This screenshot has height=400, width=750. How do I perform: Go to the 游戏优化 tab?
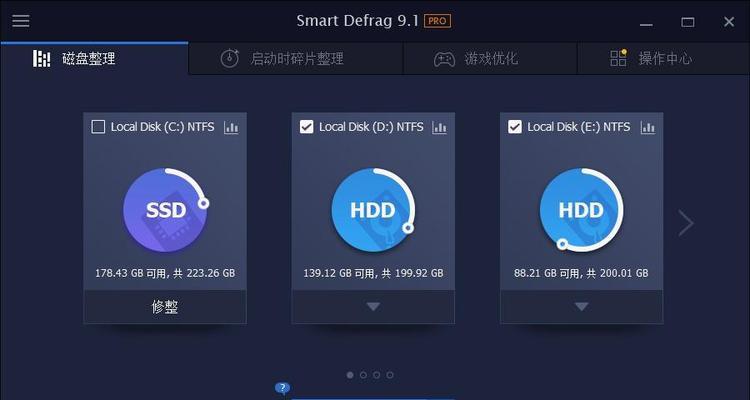click(x=491, y=59)
